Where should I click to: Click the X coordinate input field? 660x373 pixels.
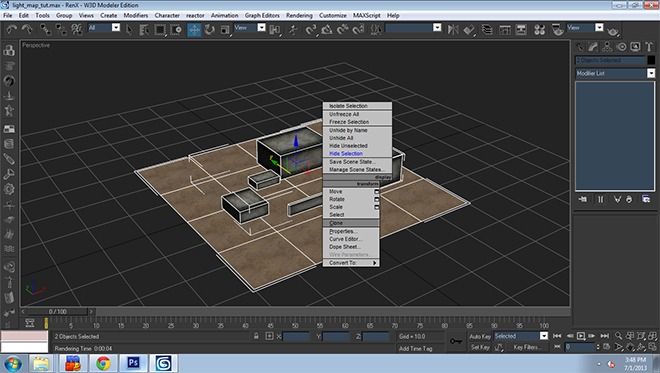296,336
